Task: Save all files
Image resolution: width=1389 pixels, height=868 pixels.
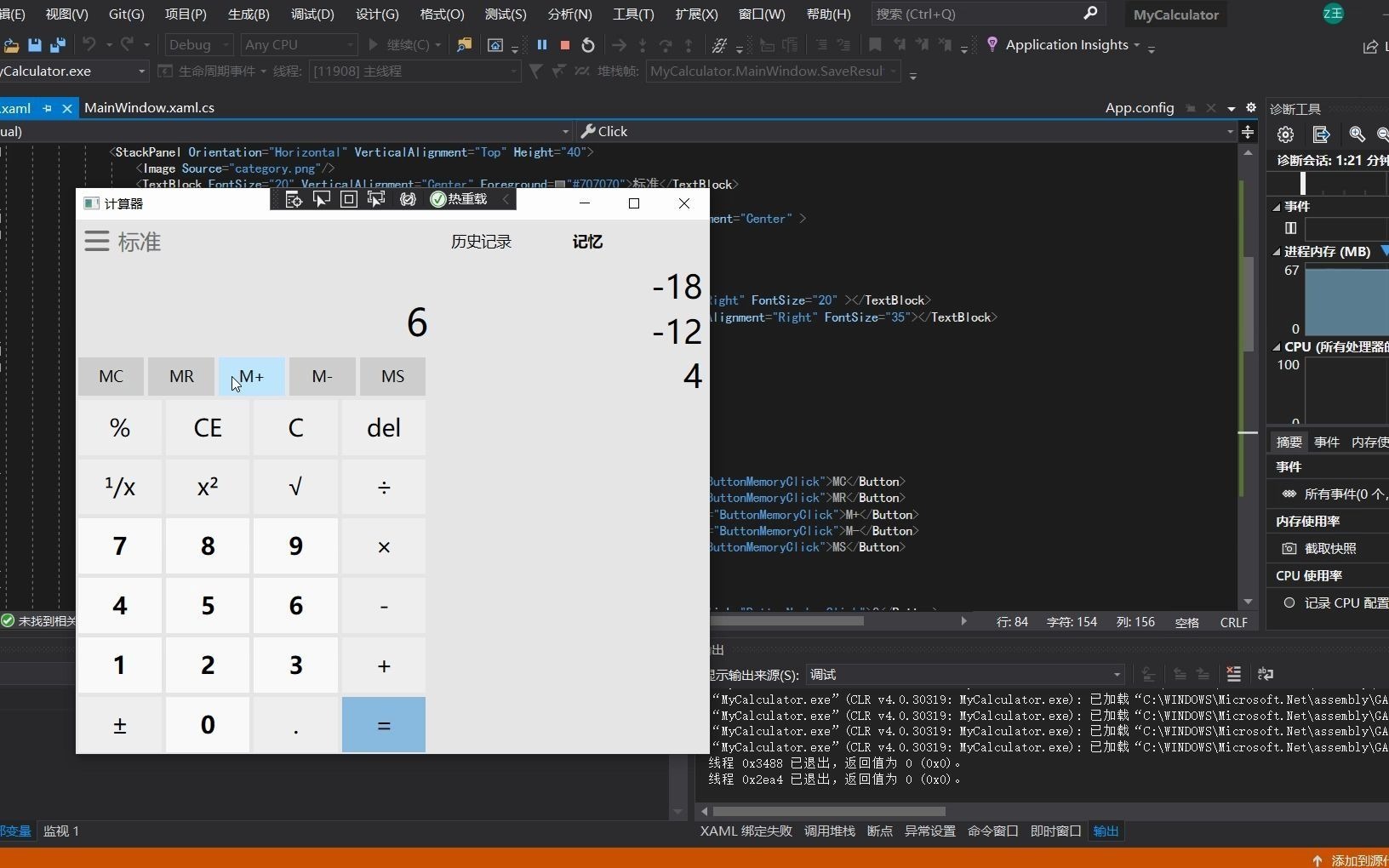Action: [58, 45]
